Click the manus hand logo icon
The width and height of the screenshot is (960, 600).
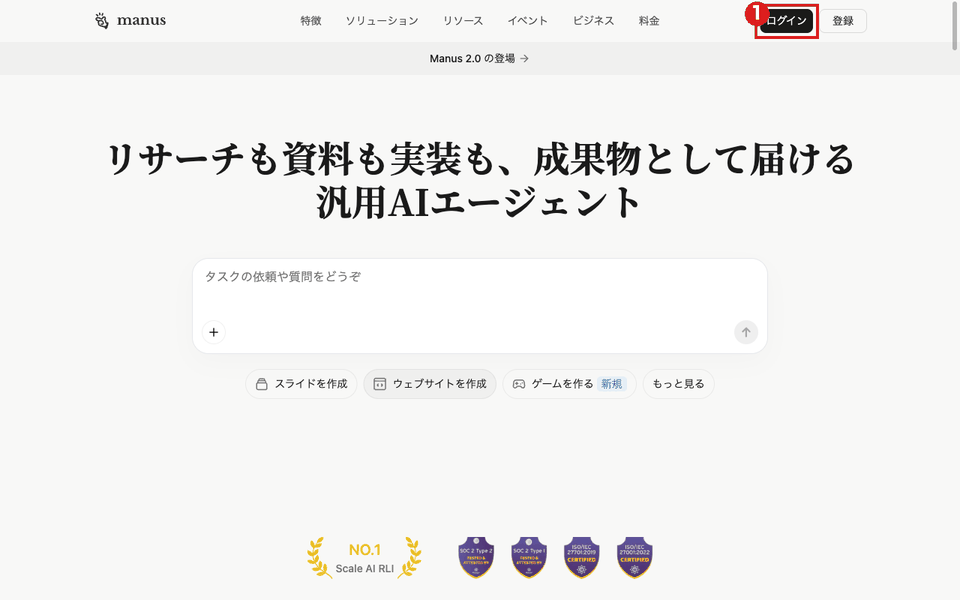pyautogui.click(x=102, y=21)
